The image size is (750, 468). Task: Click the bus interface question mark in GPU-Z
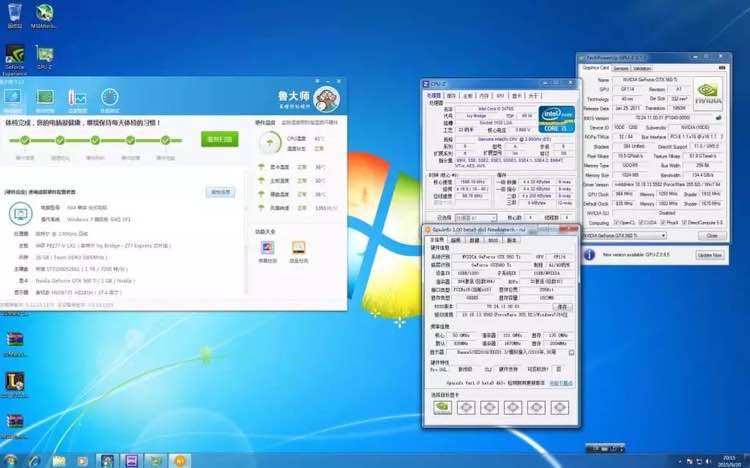[722, 137]
